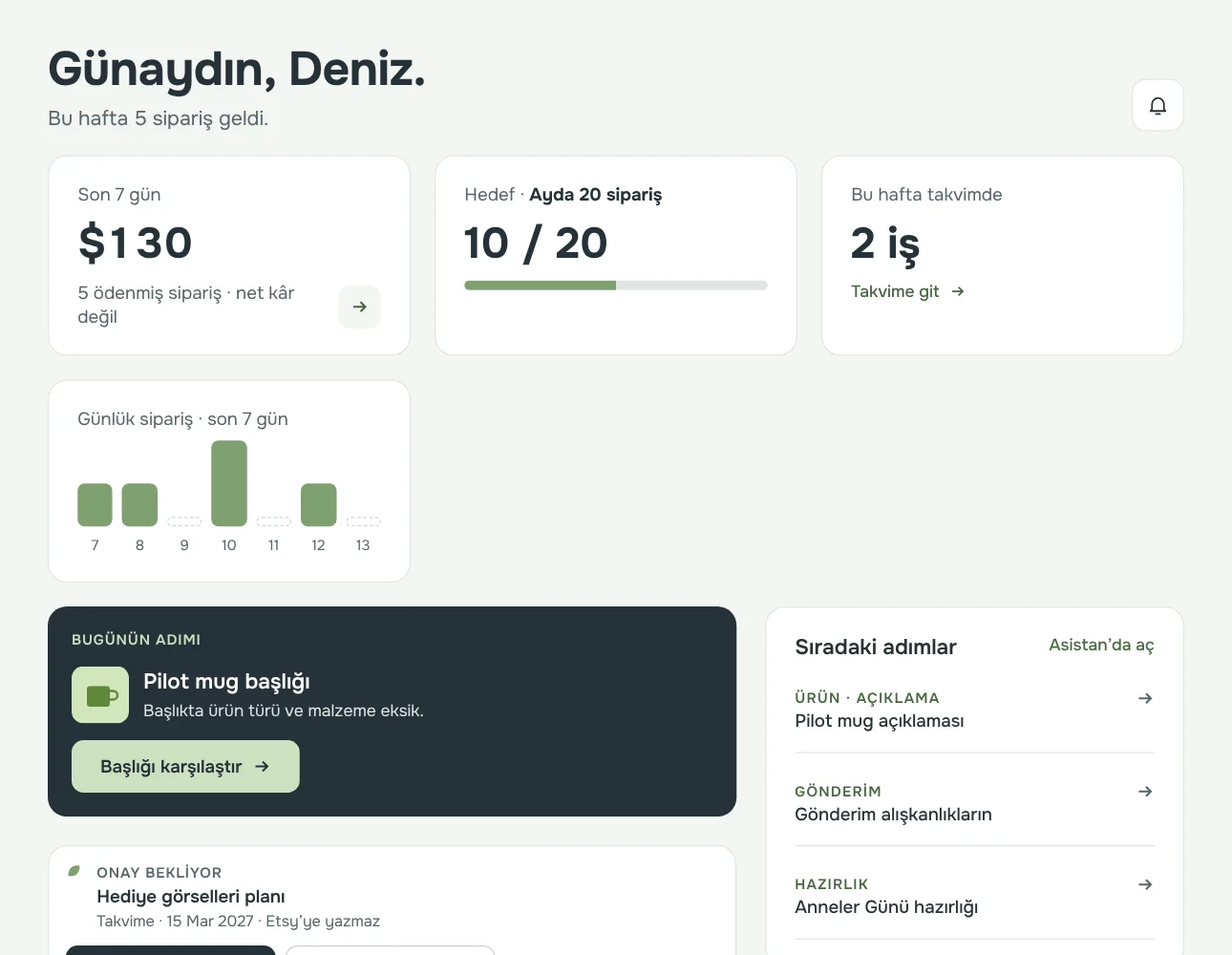Select empty placeholder for day 9
The width and height of the screenshot is (1232, 955).
click(x=184, y=521)
